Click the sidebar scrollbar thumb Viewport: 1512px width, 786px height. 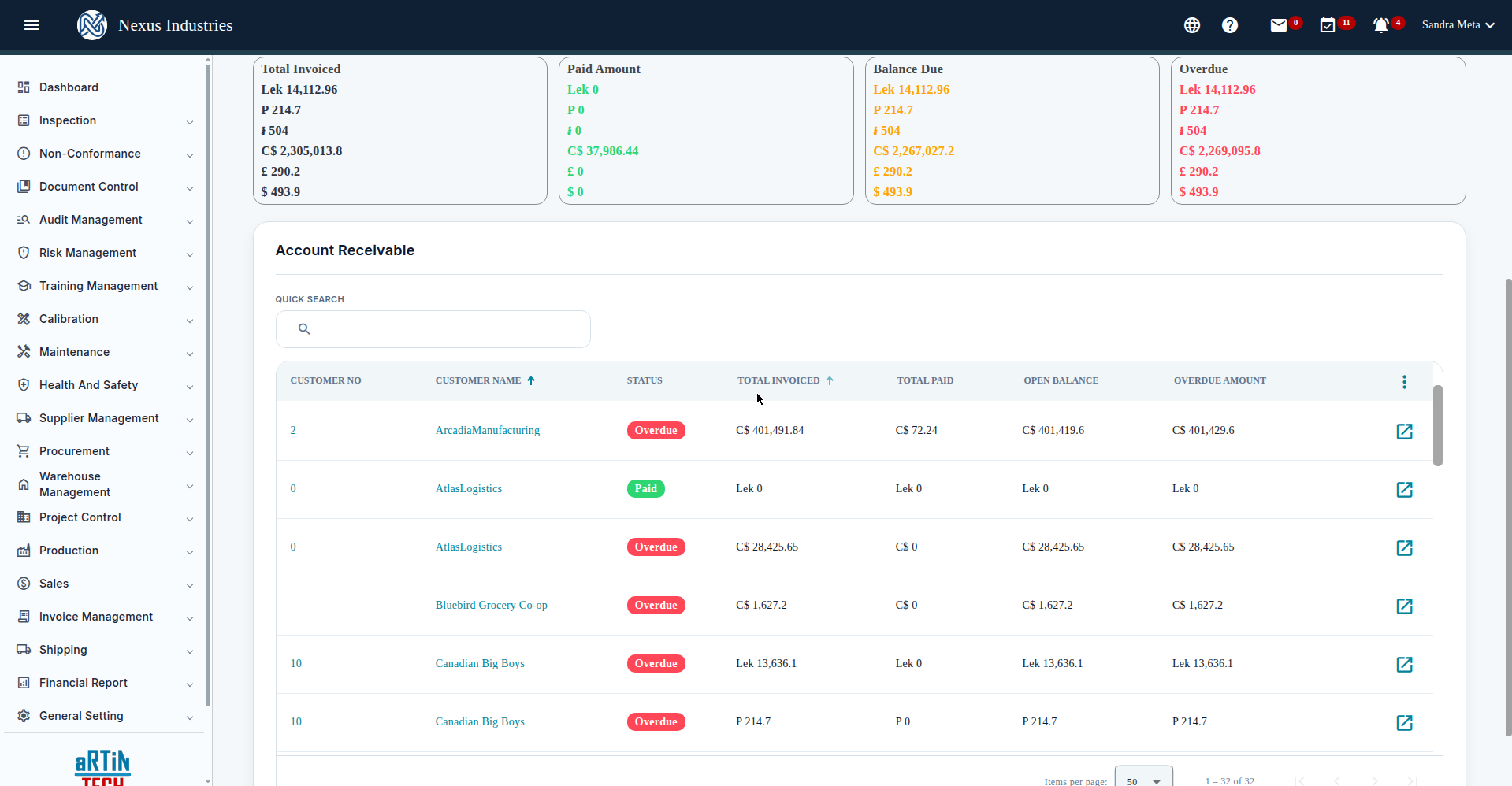(x=208, y=386)
